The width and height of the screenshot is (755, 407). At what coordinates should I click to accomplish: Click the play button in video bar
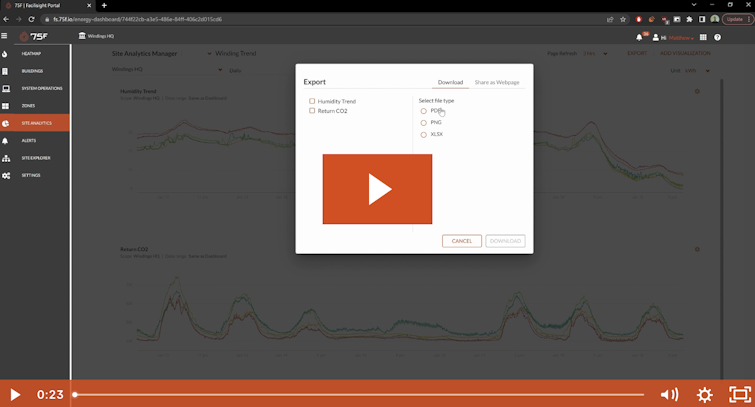tap(15, 394)
